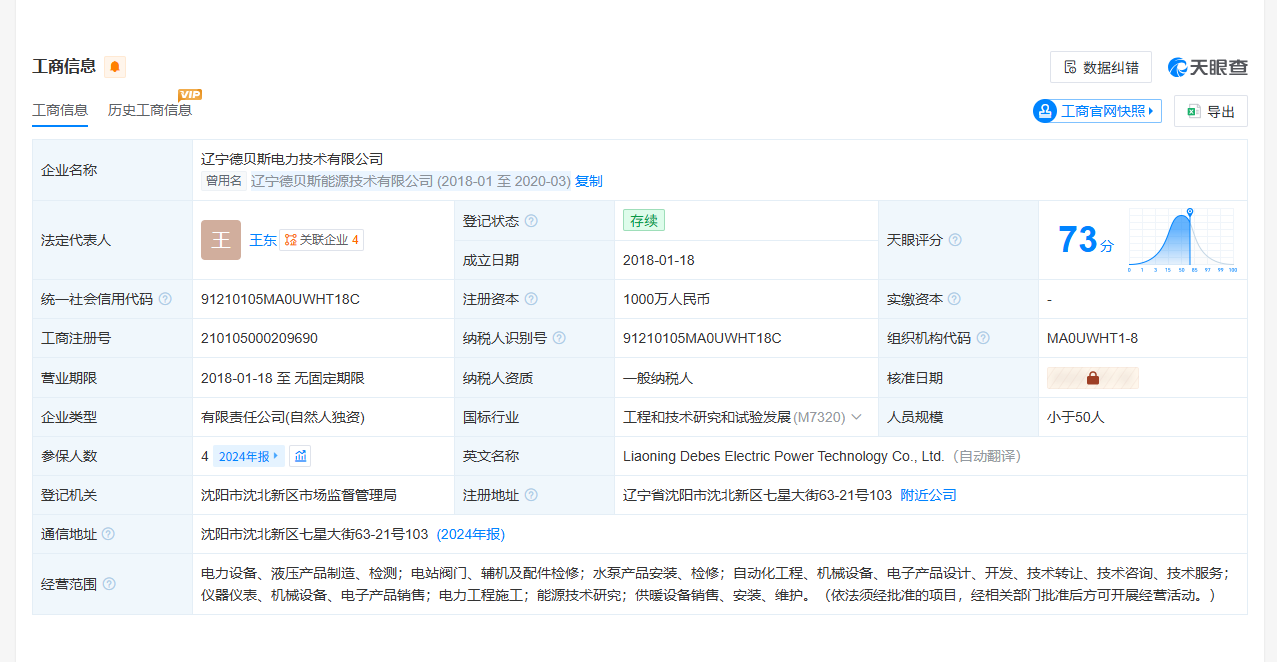1277x662 pixels.
Task: Click help icon next to 组织机构代码
Action: click(983, 338)
